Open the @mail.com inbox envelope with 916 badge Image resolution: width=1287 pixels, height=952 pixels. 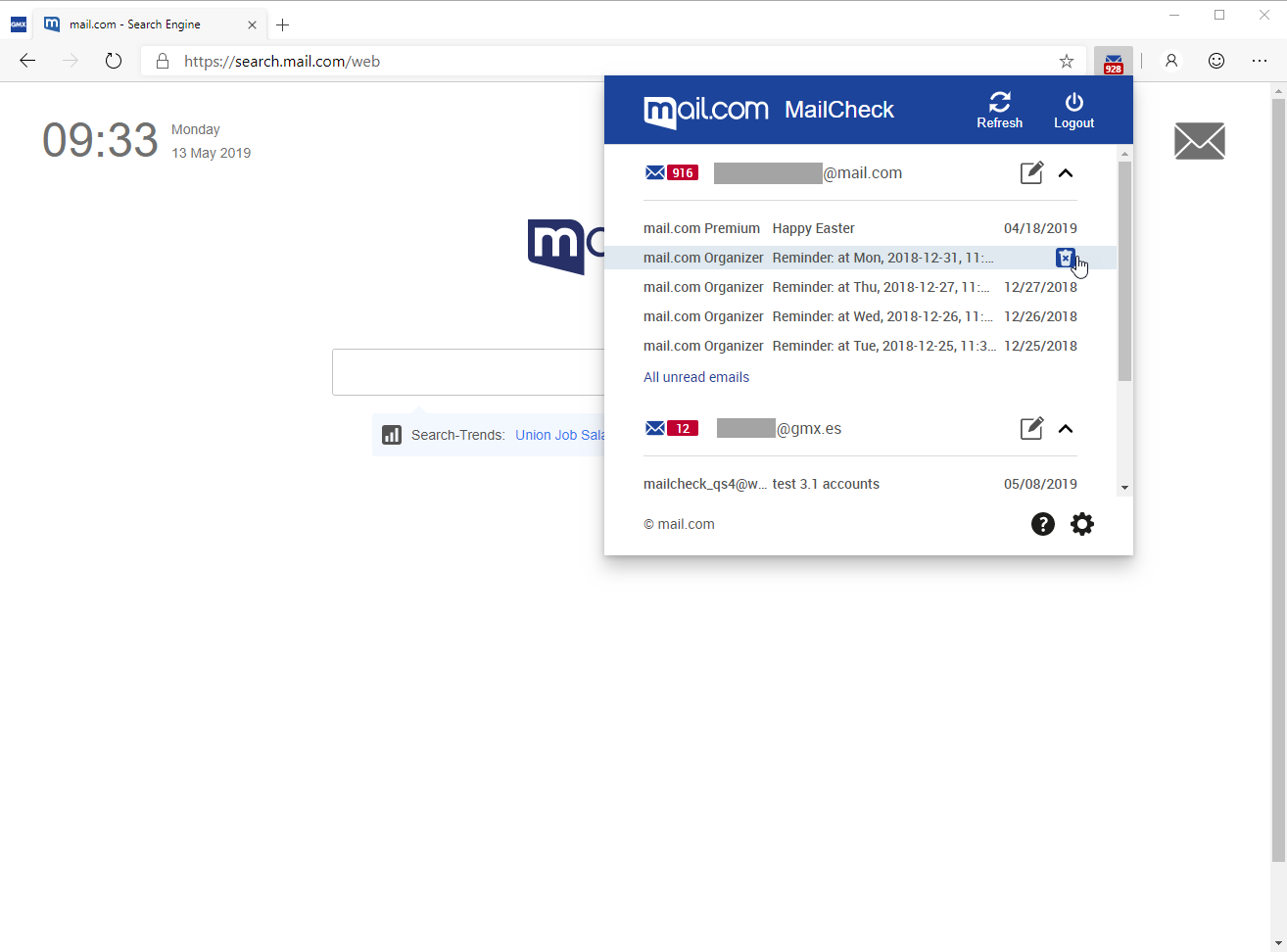671,173
